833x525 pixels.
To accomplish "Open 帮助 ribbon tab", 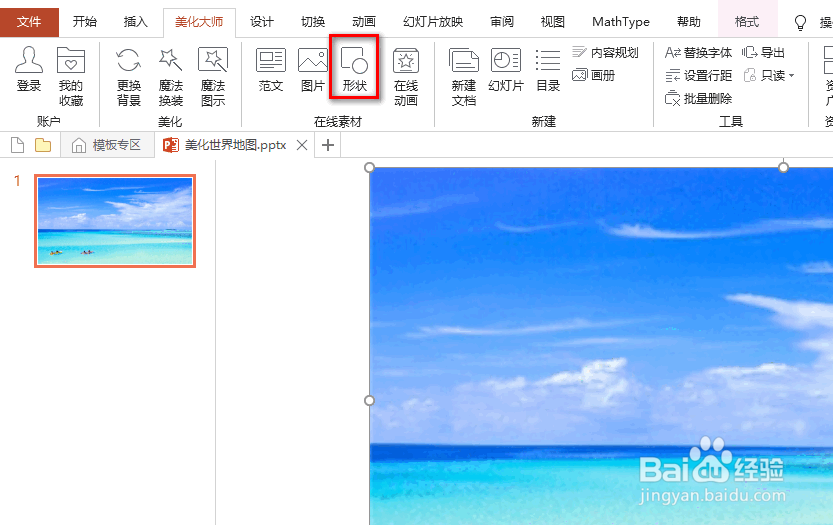I will 688,22.
